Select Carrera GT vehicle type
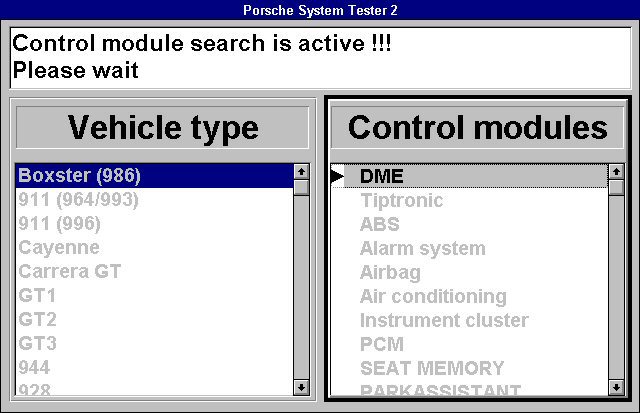Screen dimensions: 640x413 pyautogui.click(x=70, y=272)
